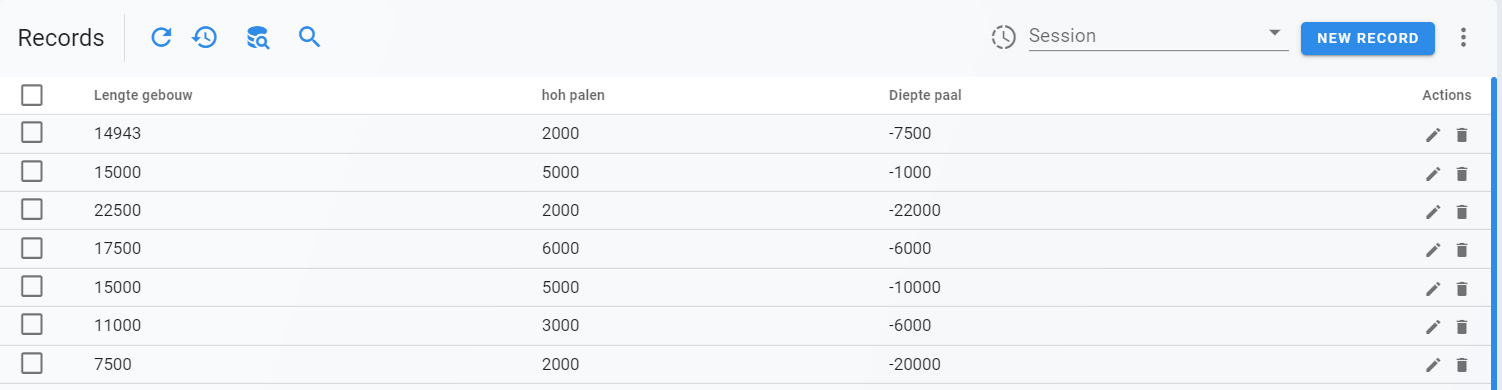Click the session clock icon
1502x390 pixels.
coord(1003,38)
